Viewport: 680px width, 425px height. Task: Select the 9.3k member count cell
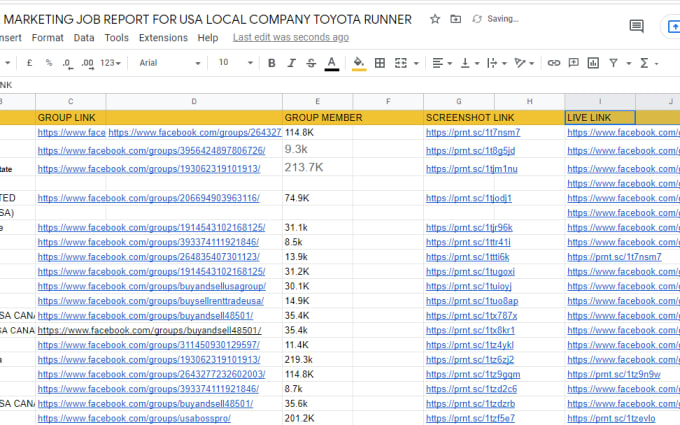[x=317, y=149]
